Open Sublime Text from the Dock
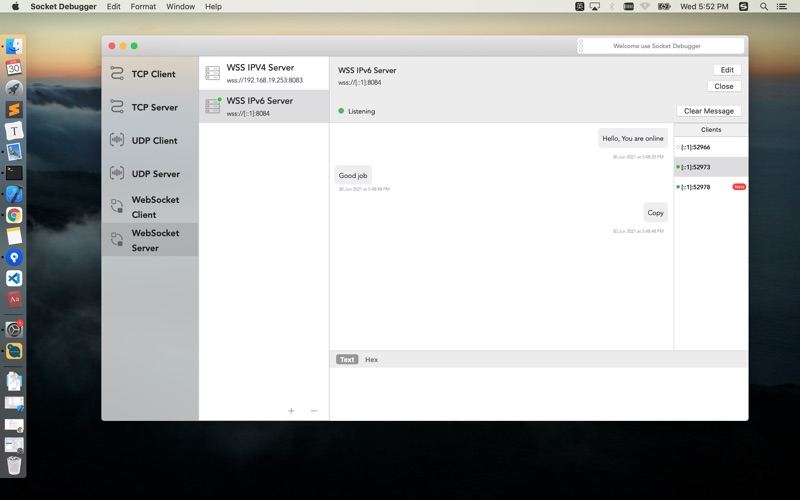Image resolution: width=800 pixels, height=500 pixels. (14, 109)
